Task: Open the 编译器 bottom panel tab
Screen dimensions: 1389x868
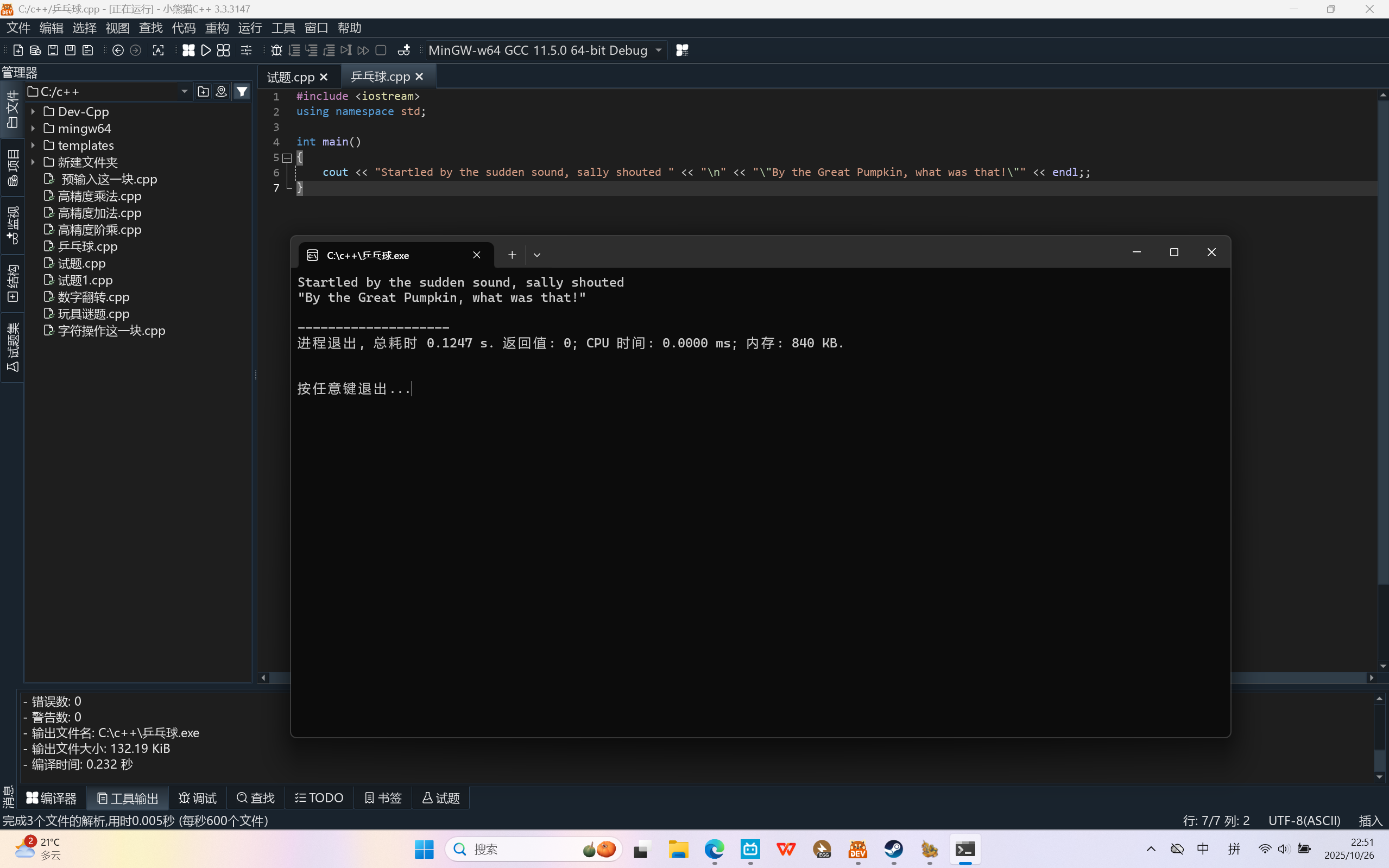Action: (52, 798)
